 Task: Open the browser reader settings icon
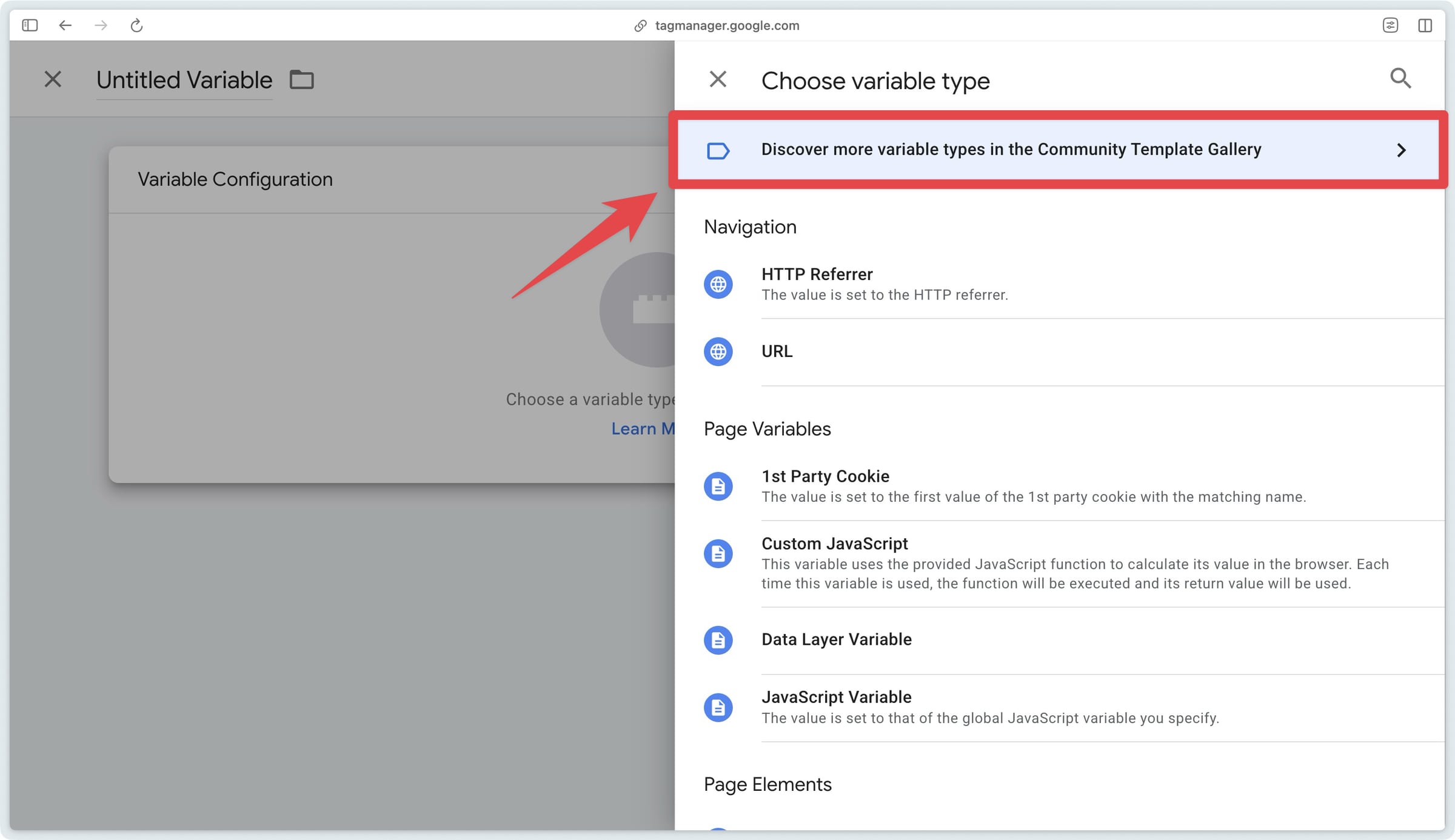(x=1390, y=25)
